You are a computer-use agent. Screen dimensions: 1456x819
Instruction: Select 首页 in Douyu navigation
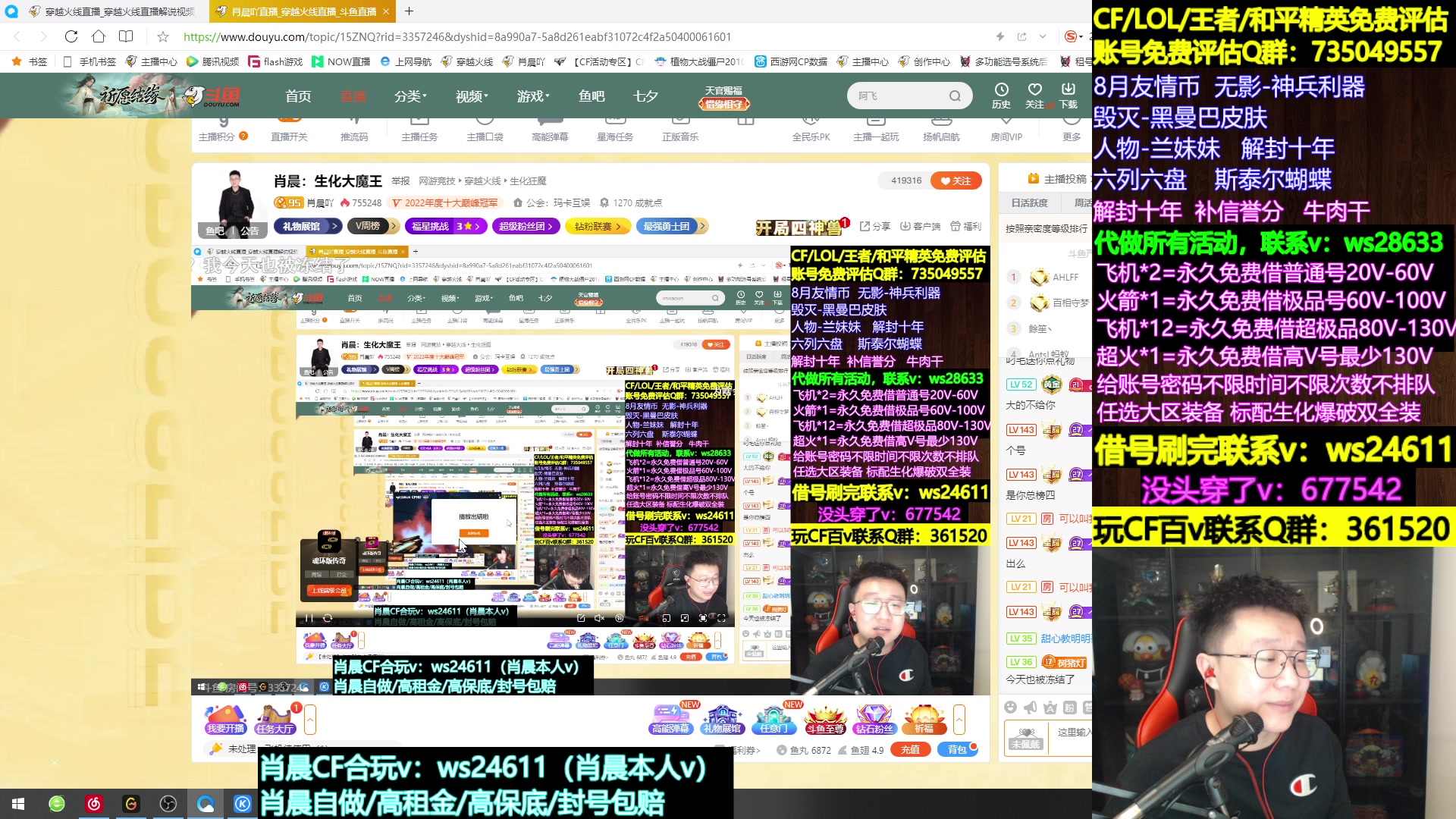[x=298, y=96]
